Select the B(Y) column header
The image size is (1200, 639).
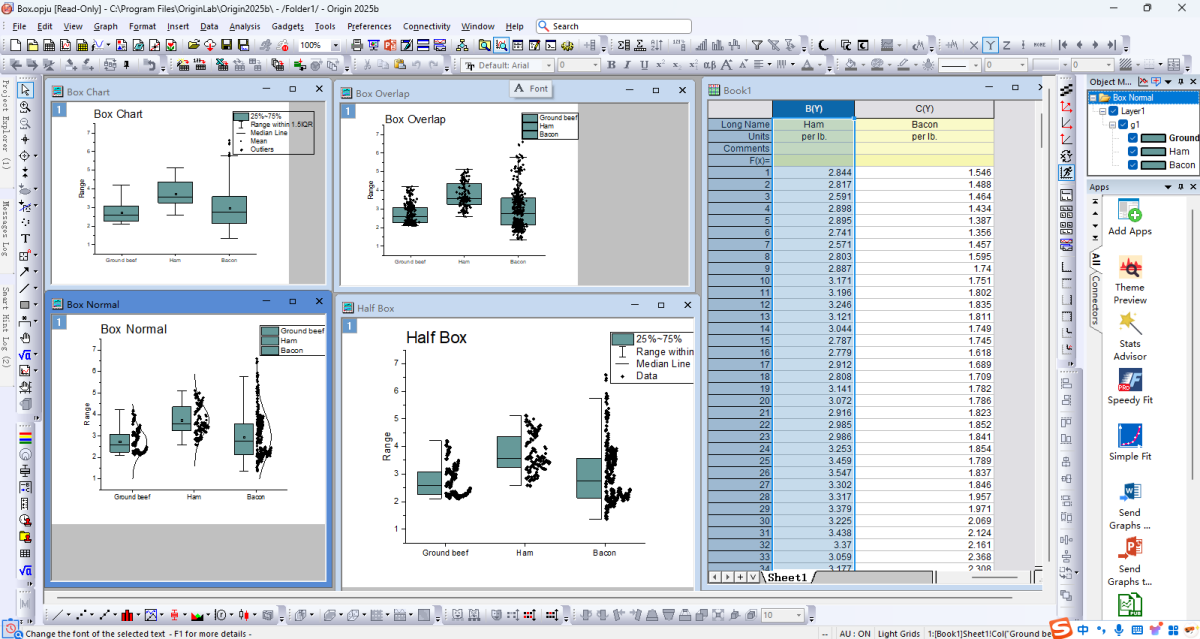(x=813, y=108)
